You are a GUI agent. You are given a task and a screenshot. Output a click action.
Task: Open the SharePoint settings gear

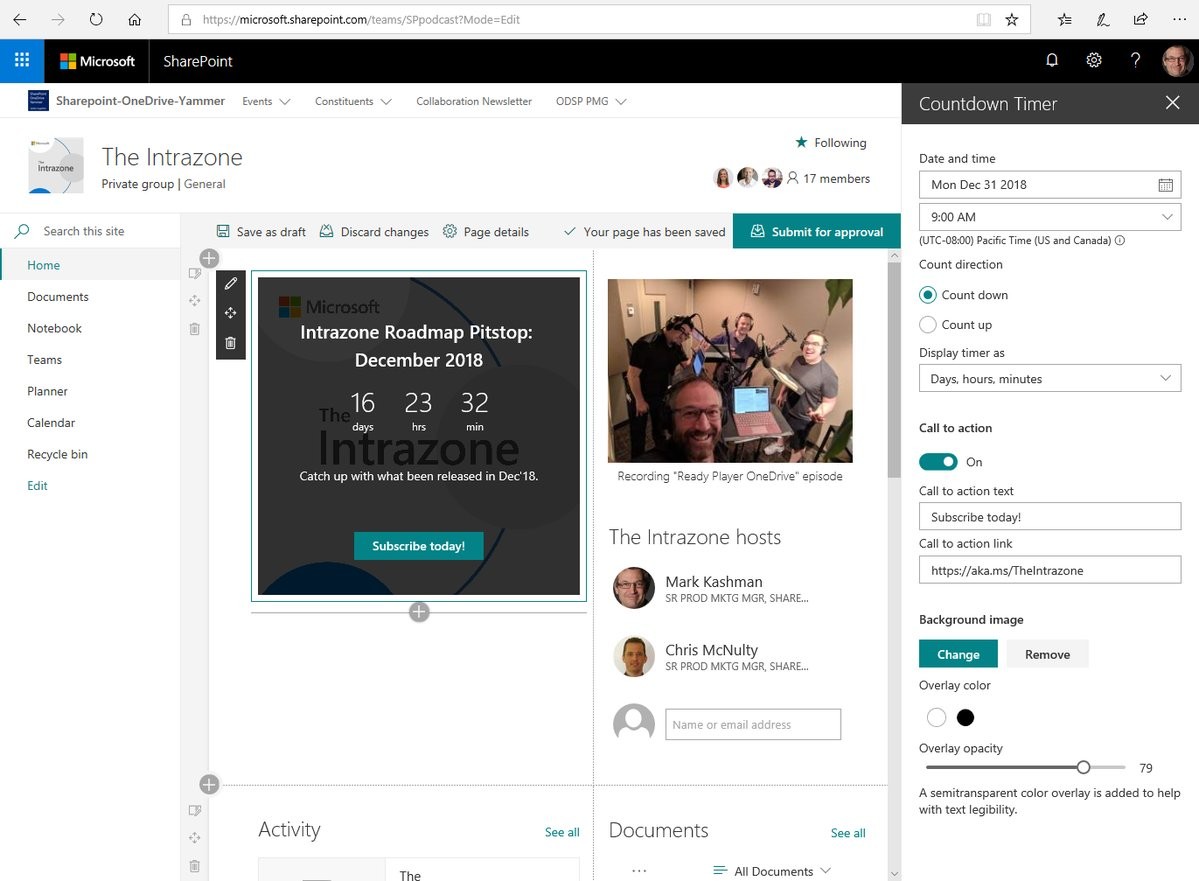[1094, 61]
